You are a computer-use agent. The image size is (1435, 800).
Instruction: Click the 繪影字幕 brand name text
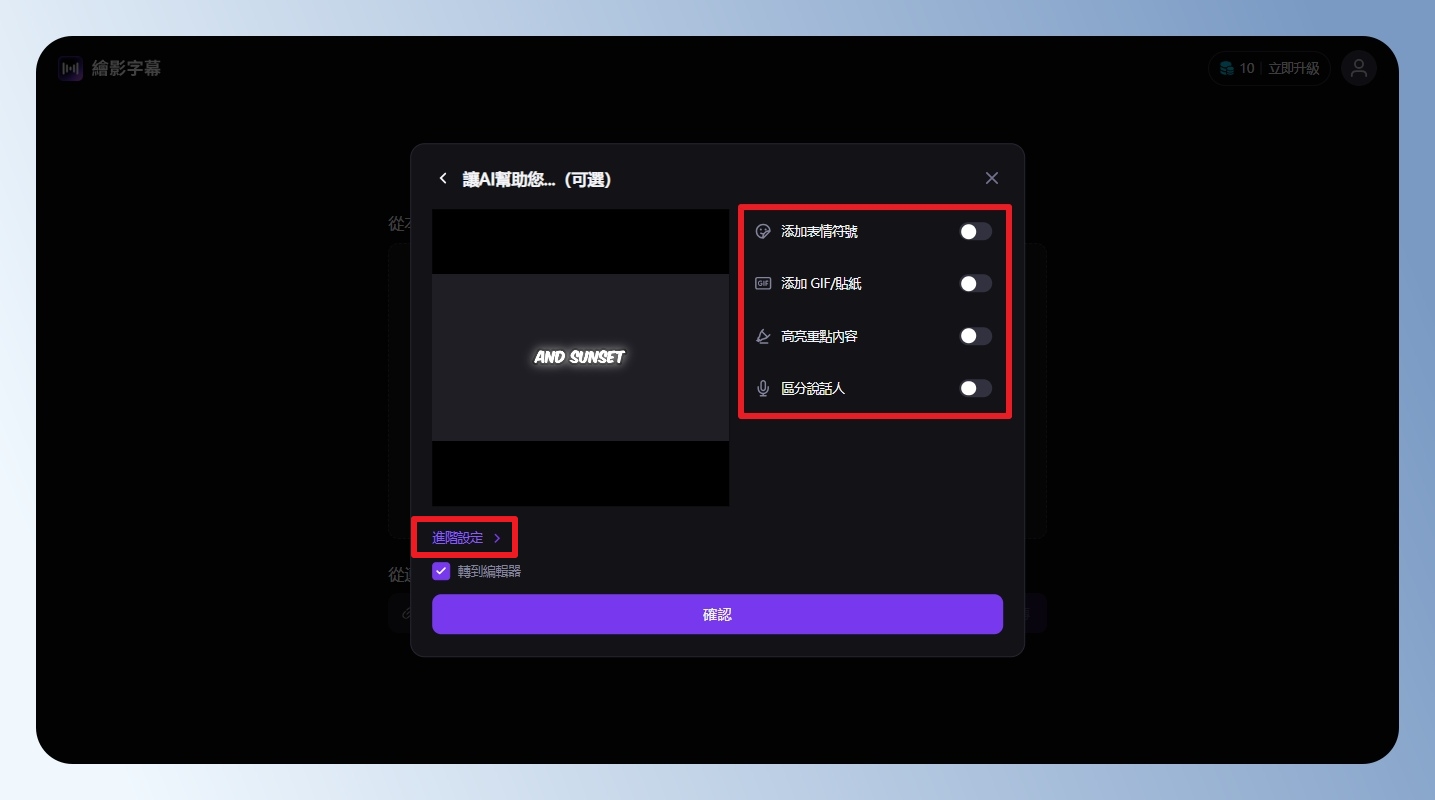(x=126, y=69)
